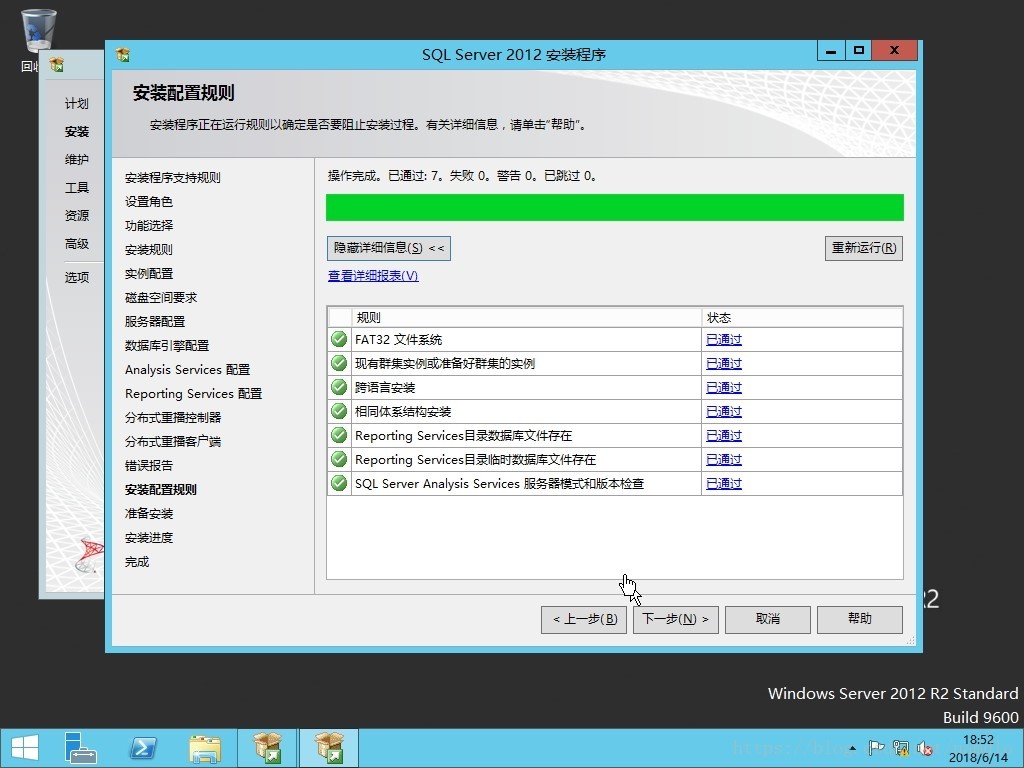Select 计划 in background installation center
Screen dimensions: 1024x768
pyautogui.click(x=76, y=103)
